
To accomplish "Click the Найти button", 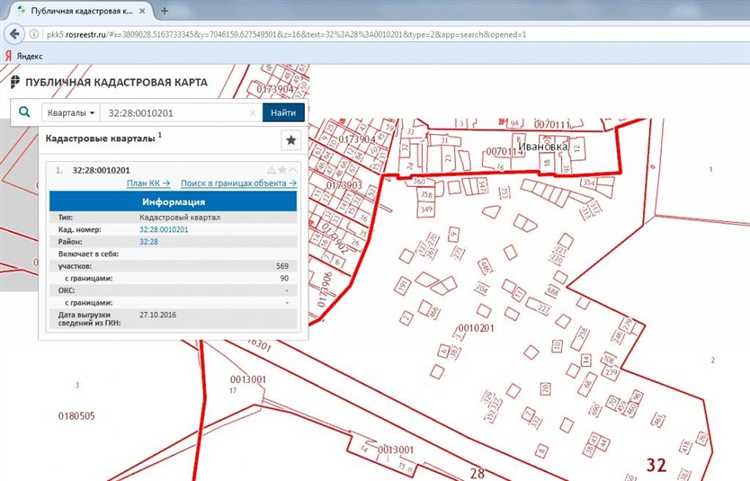I will [x=283, y=113].
